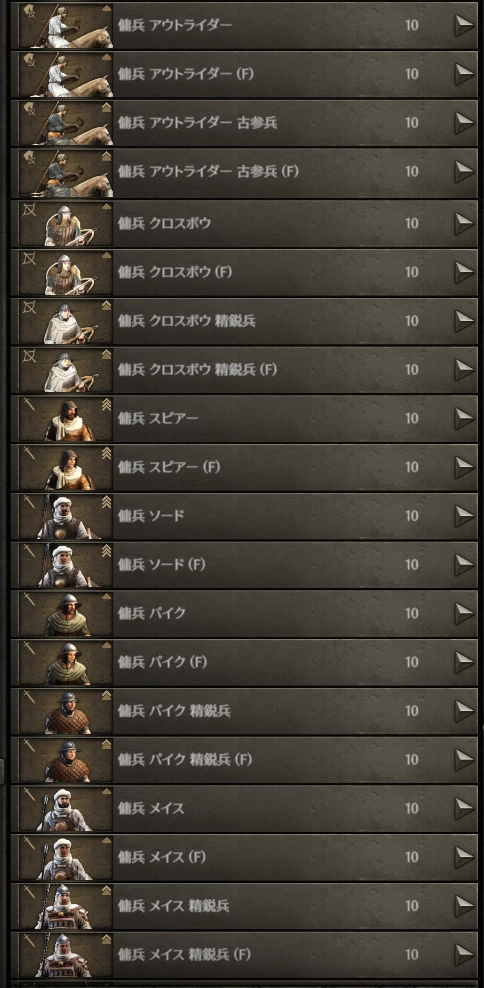Viewport: 484px width, 988px height.
Task: Click transfer arrow for 傭兵 アウトライダー 古参兵 (F)
Action: click(x=464, y=171)
